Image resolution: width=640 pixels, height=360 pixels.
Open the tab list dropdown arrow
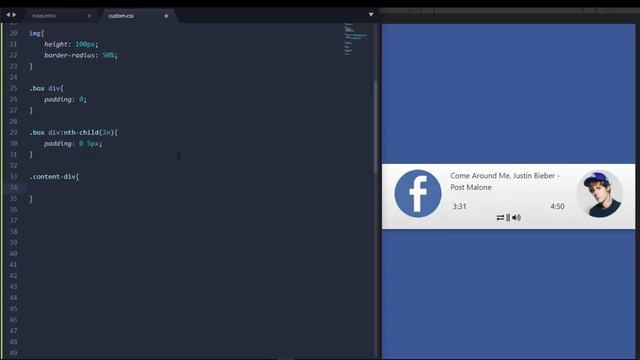click(371, 15)
